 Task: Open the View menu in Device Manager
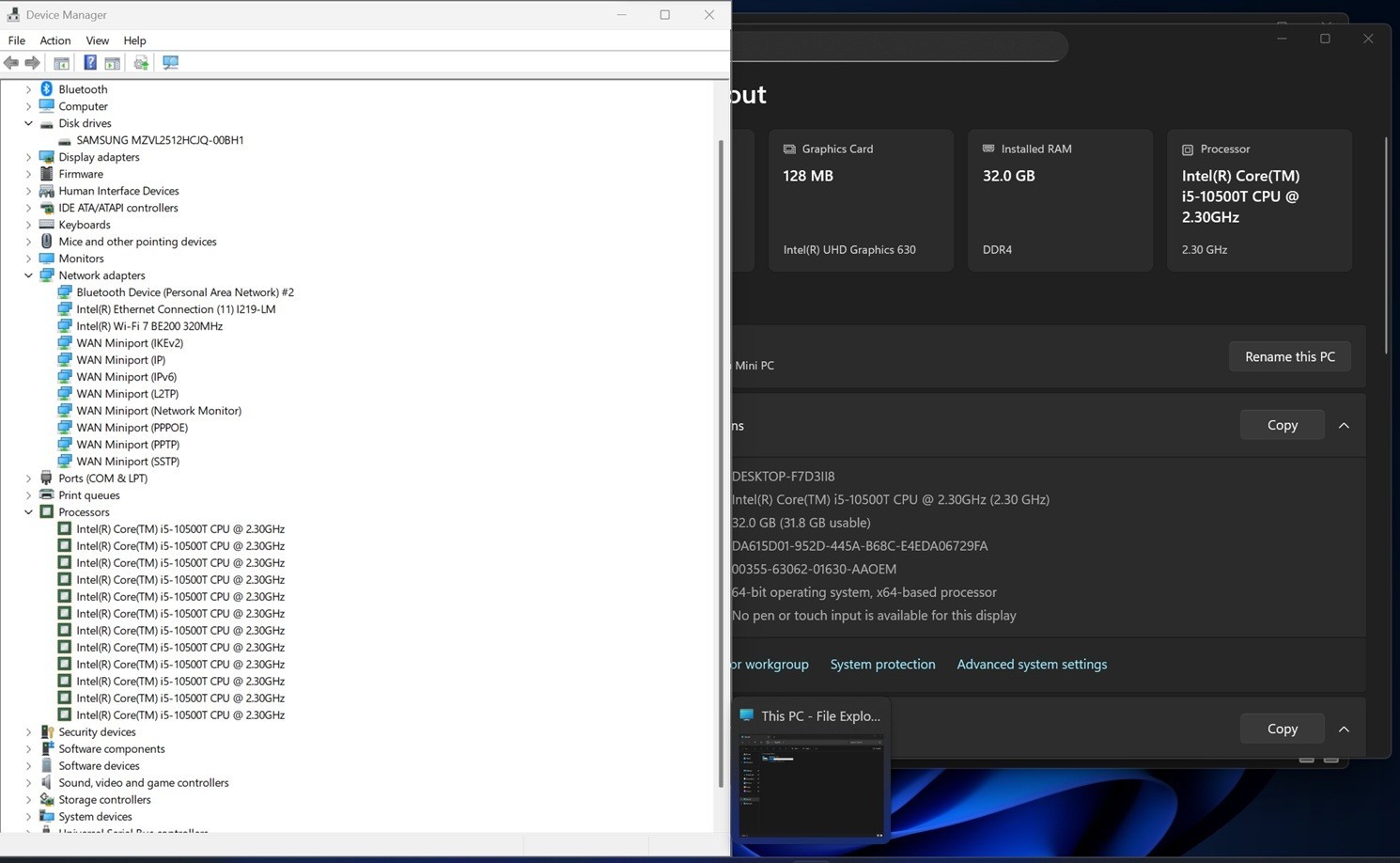tap(98, 40)
